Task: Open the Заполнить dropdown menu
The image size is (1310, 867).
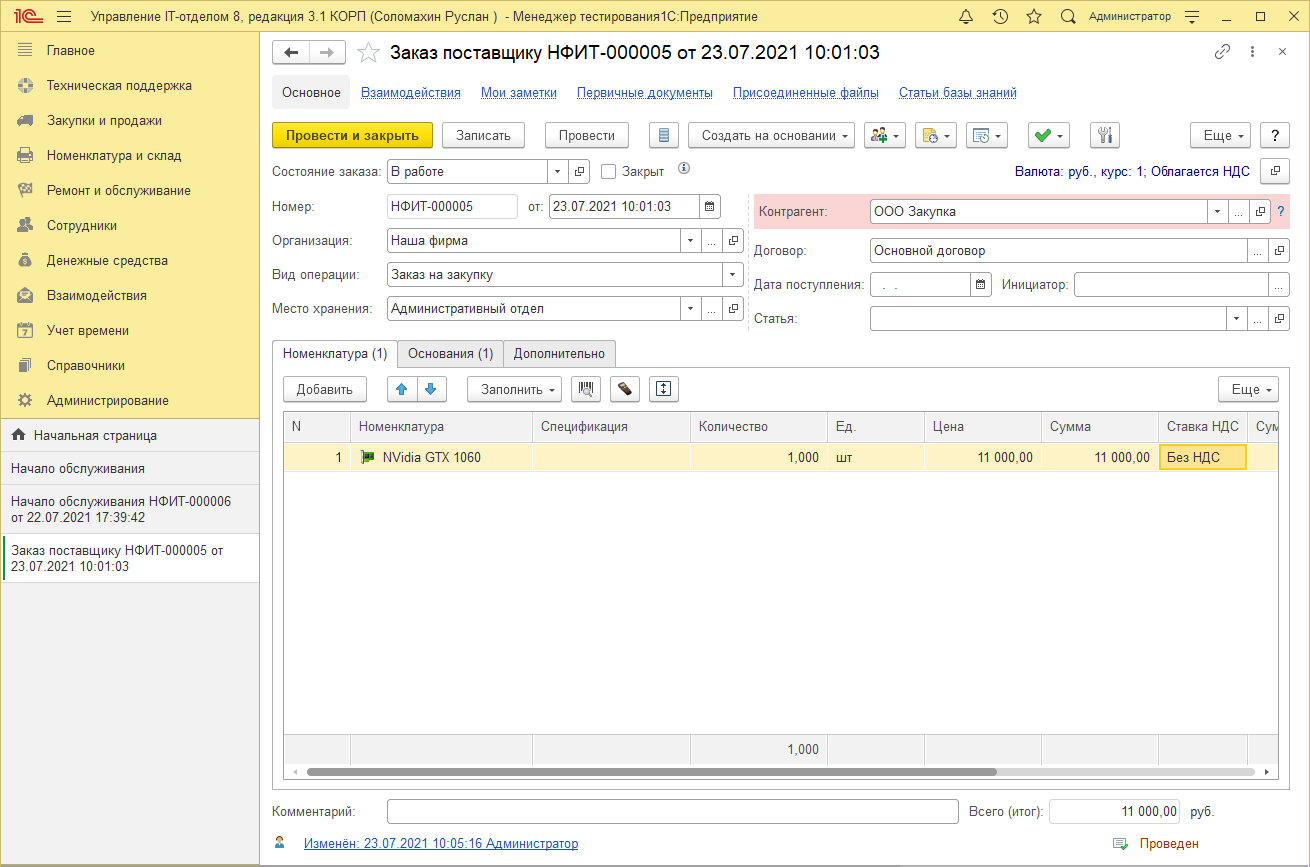Action: point(514,389)
